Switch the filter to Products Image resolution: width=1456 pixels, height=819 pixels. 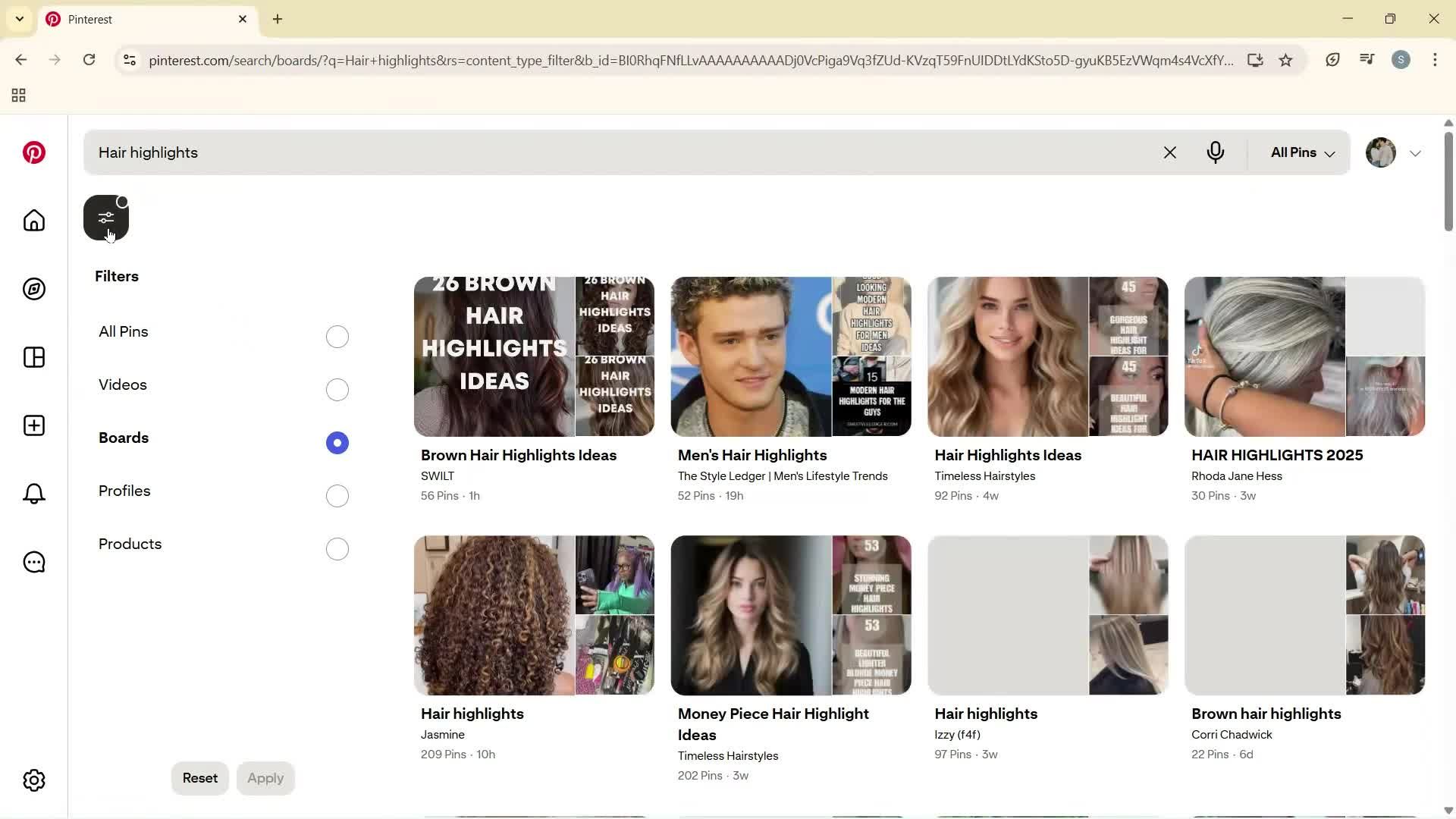click(x=337, y=548)
